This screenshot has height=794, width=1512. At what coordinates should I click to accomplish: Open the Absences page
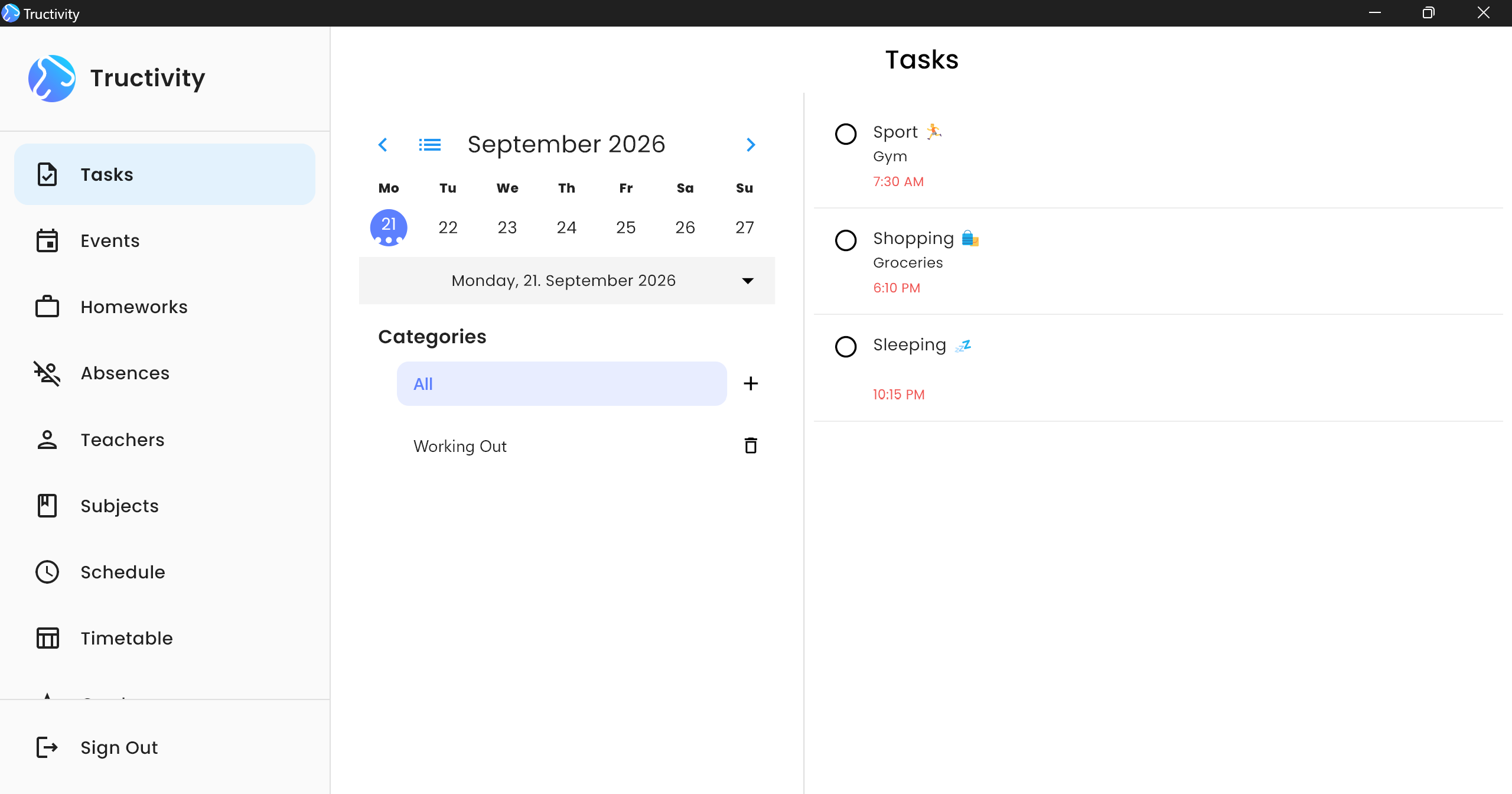pyautogui.click(x=165, y=373)
